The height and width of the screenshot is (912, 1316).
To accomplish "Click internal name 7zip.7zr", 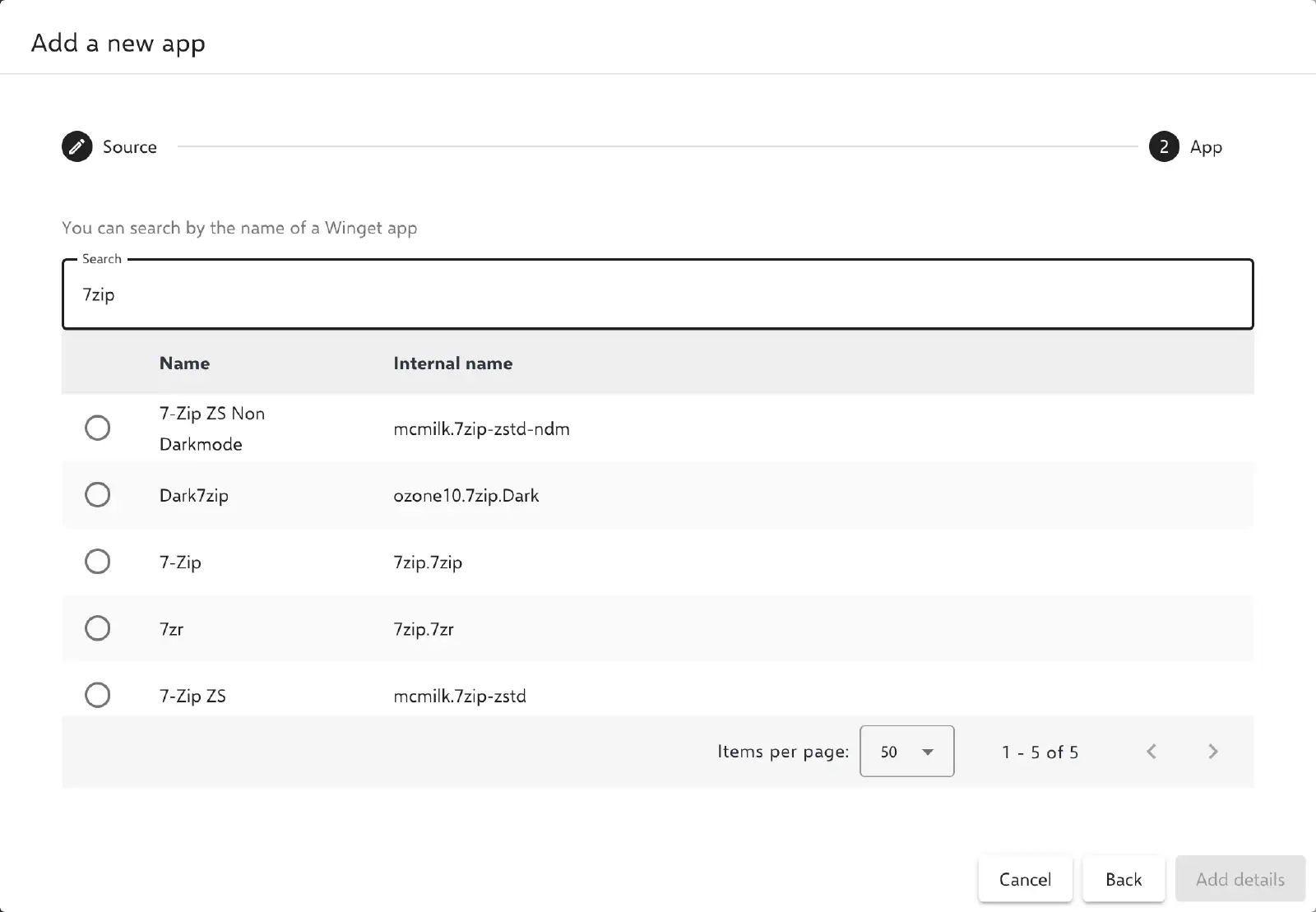I will [x=424, y=629].
